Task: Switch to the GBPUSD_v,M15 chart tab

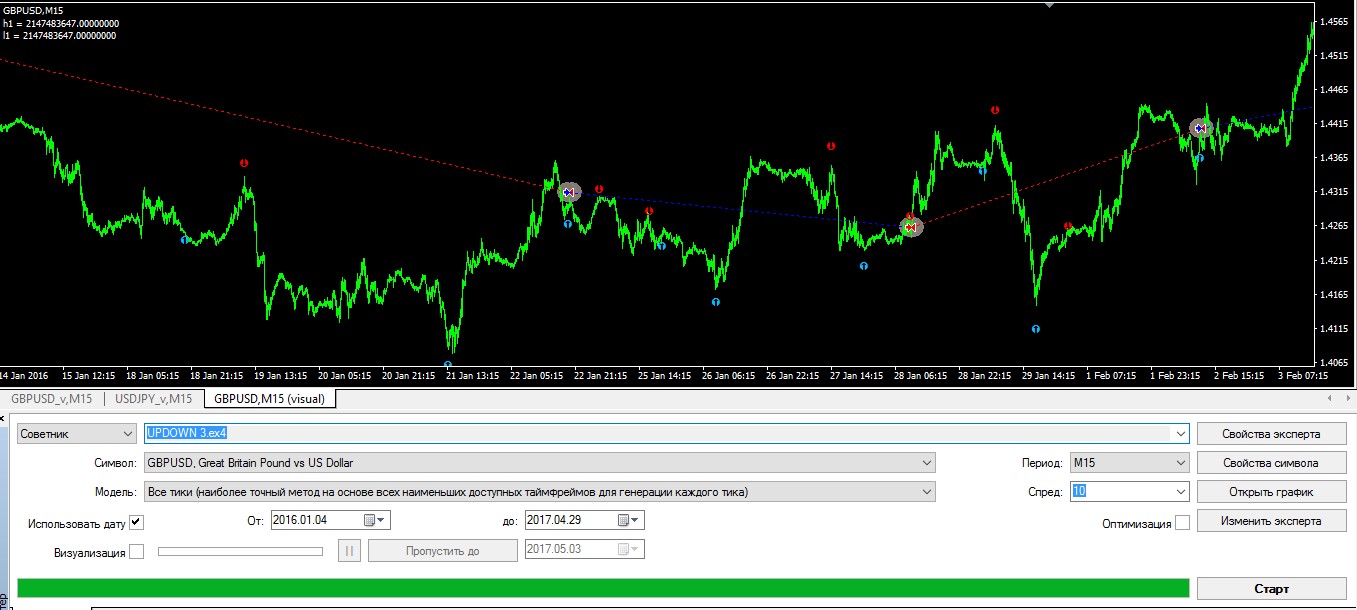Action: pyautogui.click(x=52, y=399)
